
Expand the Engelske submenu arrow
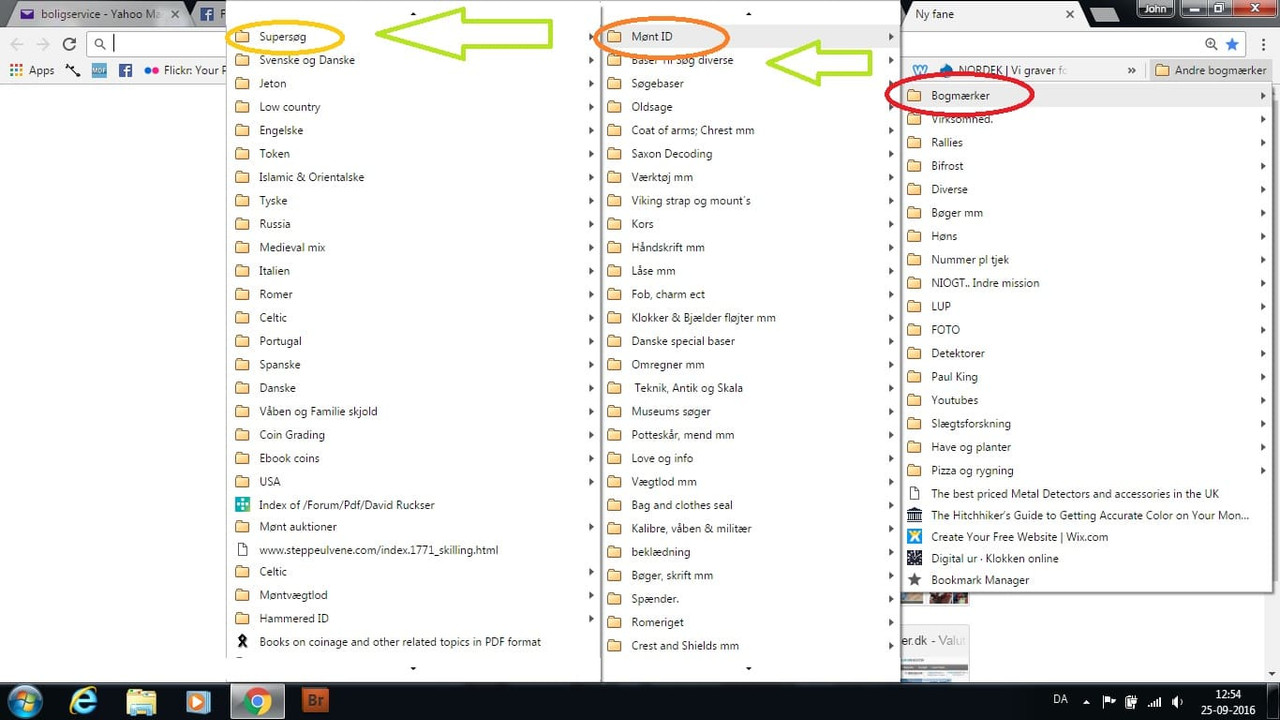(591, 131)
